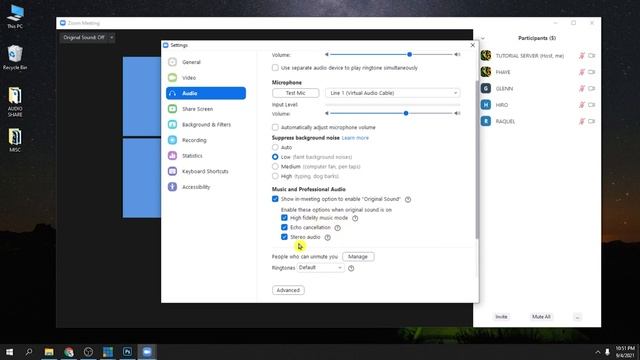Click HIRO video camera icon
640x360 pixels.
point(591,105)
